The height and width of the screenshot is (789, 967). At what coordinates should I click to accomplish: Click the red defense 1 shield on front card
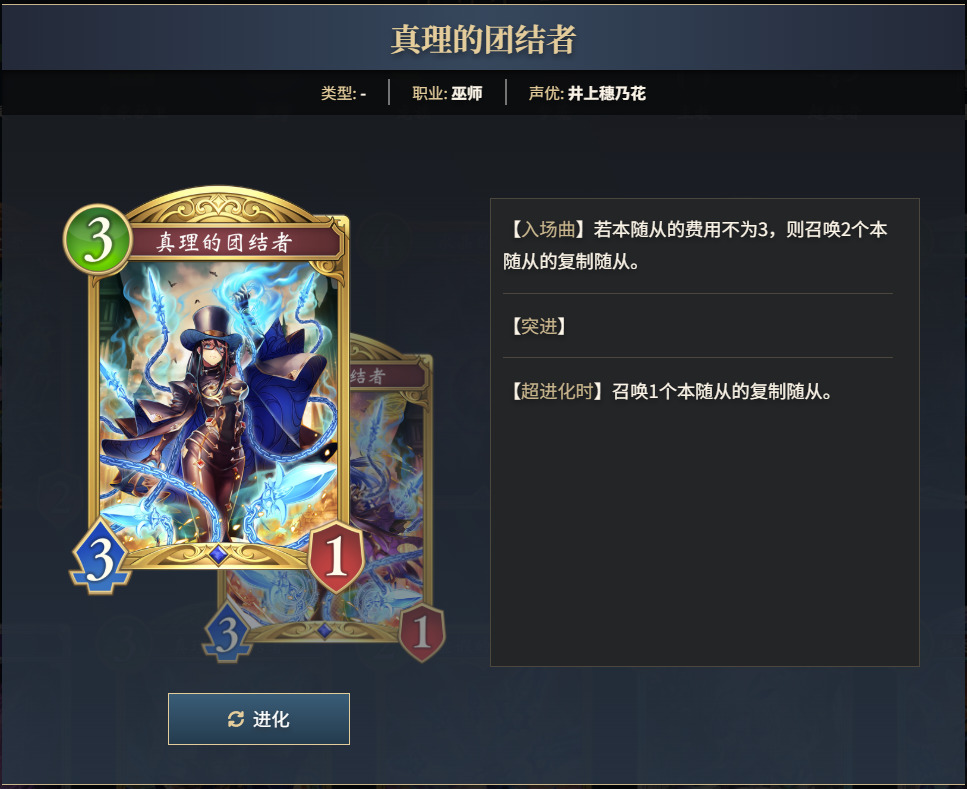coord(336,557)
